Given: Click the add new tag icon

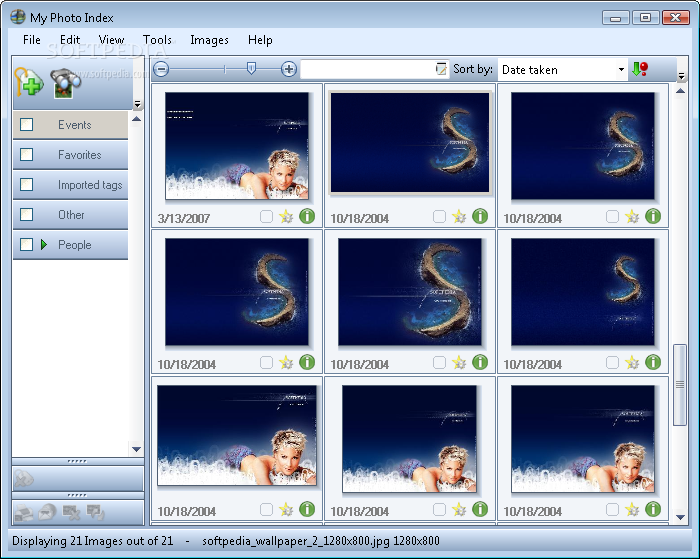Looking at the screenshot, I should coord(29,83).
